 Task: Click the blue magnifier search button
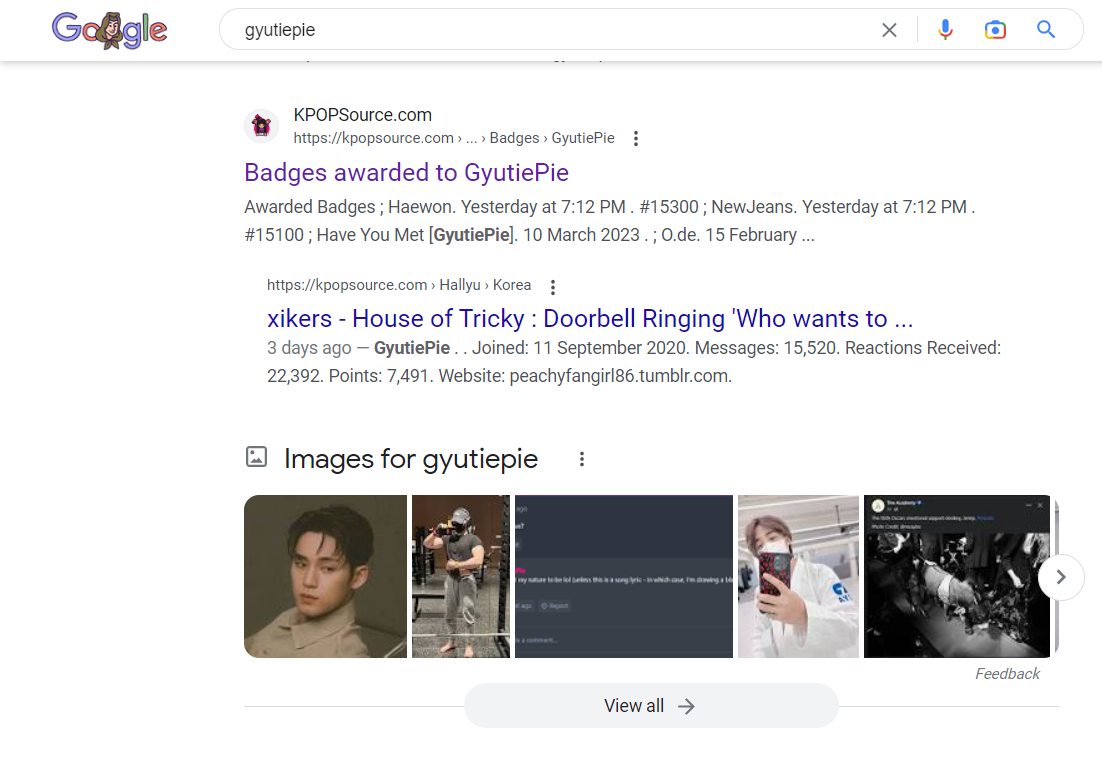[x=1046, y=30]
